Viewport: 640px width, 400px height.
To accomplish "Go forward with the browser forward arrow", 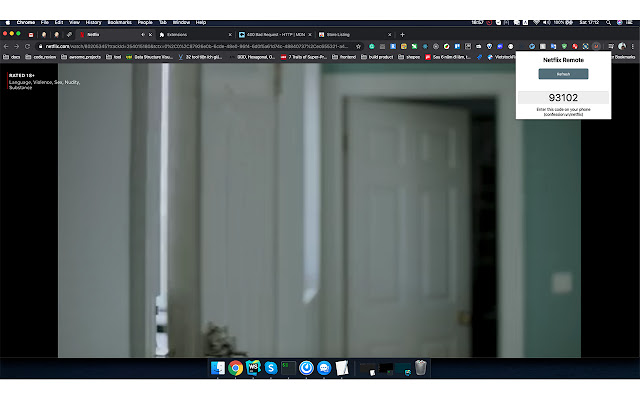I will [x=17, y=47].
